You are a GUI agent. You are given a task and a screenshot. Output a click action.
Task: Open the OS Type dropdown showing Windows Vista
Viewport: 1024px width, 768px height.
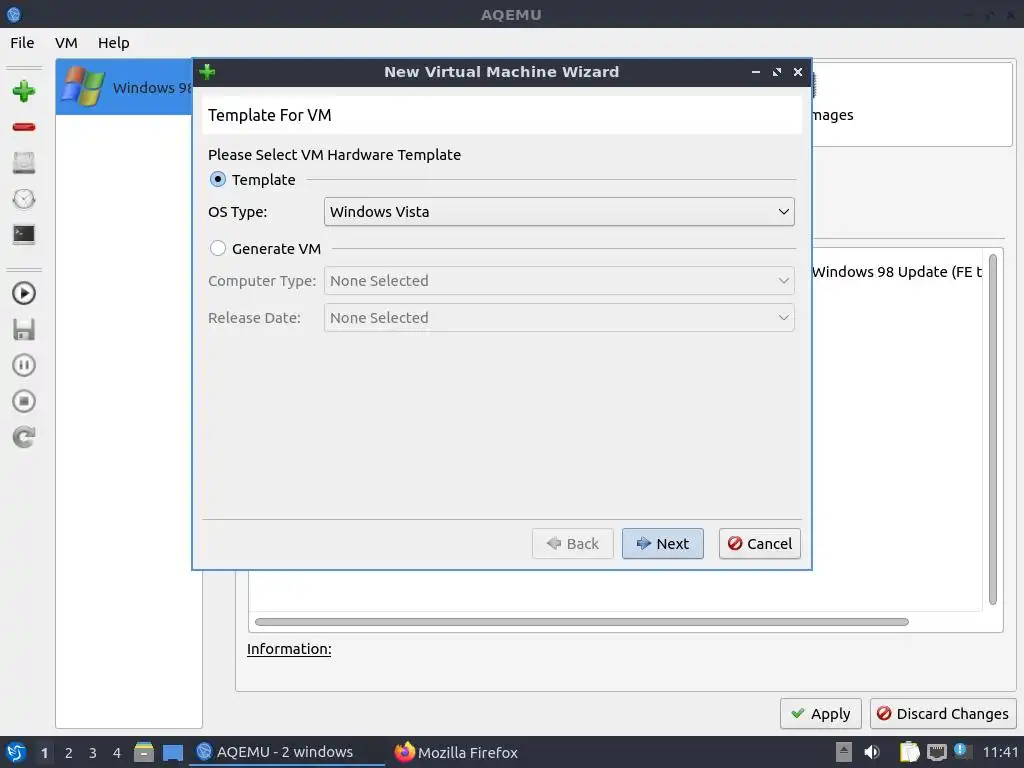coord(559,212)
